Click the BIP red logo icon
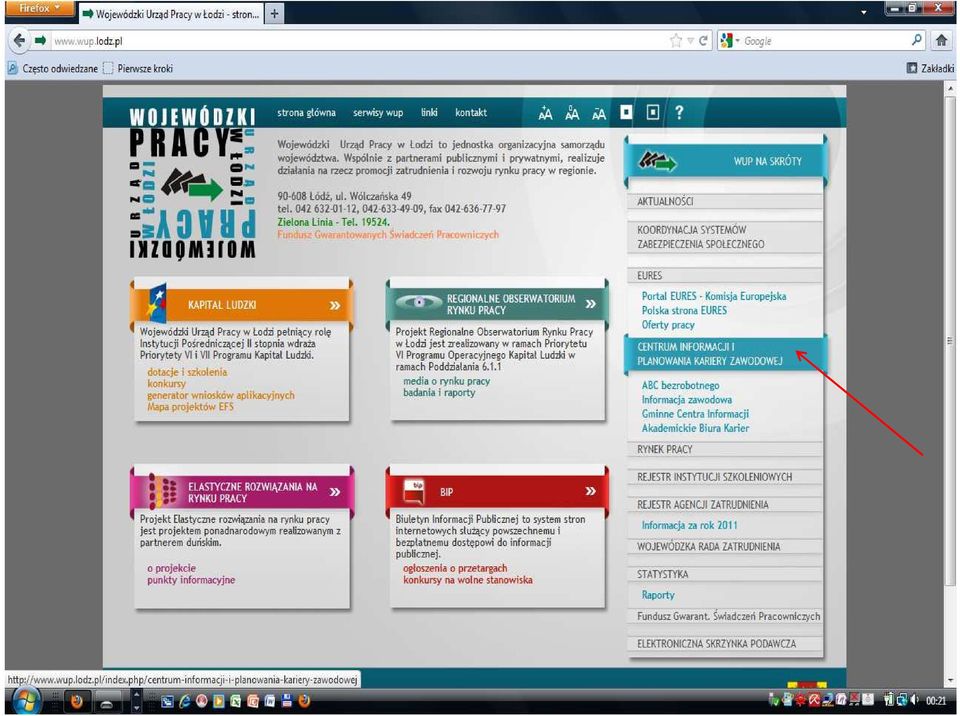The height and width of the screenshot is (716, 960). pos(414,491)
